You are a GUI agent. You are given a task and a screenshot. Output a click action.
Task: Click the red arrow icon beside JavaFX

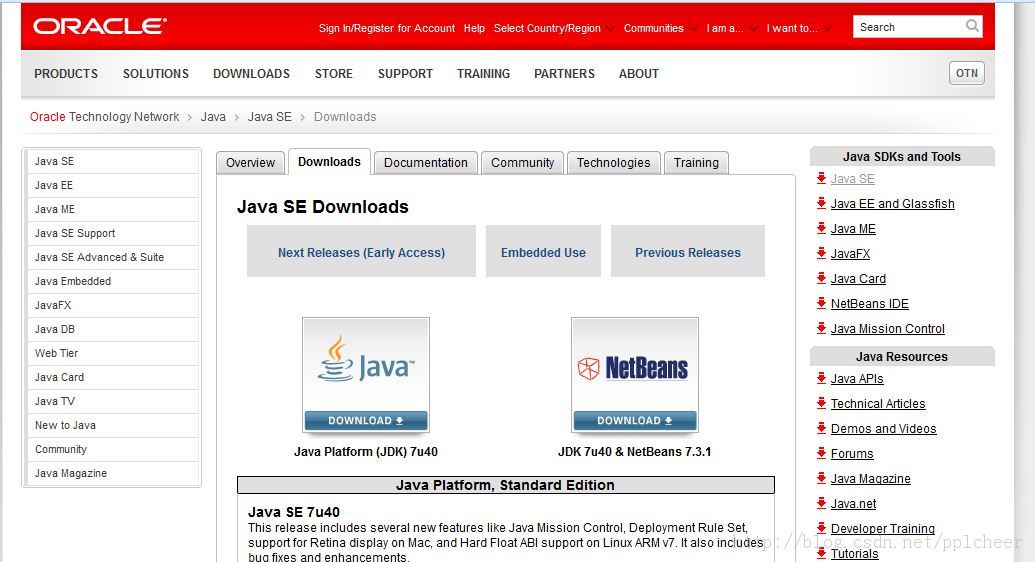821,254
